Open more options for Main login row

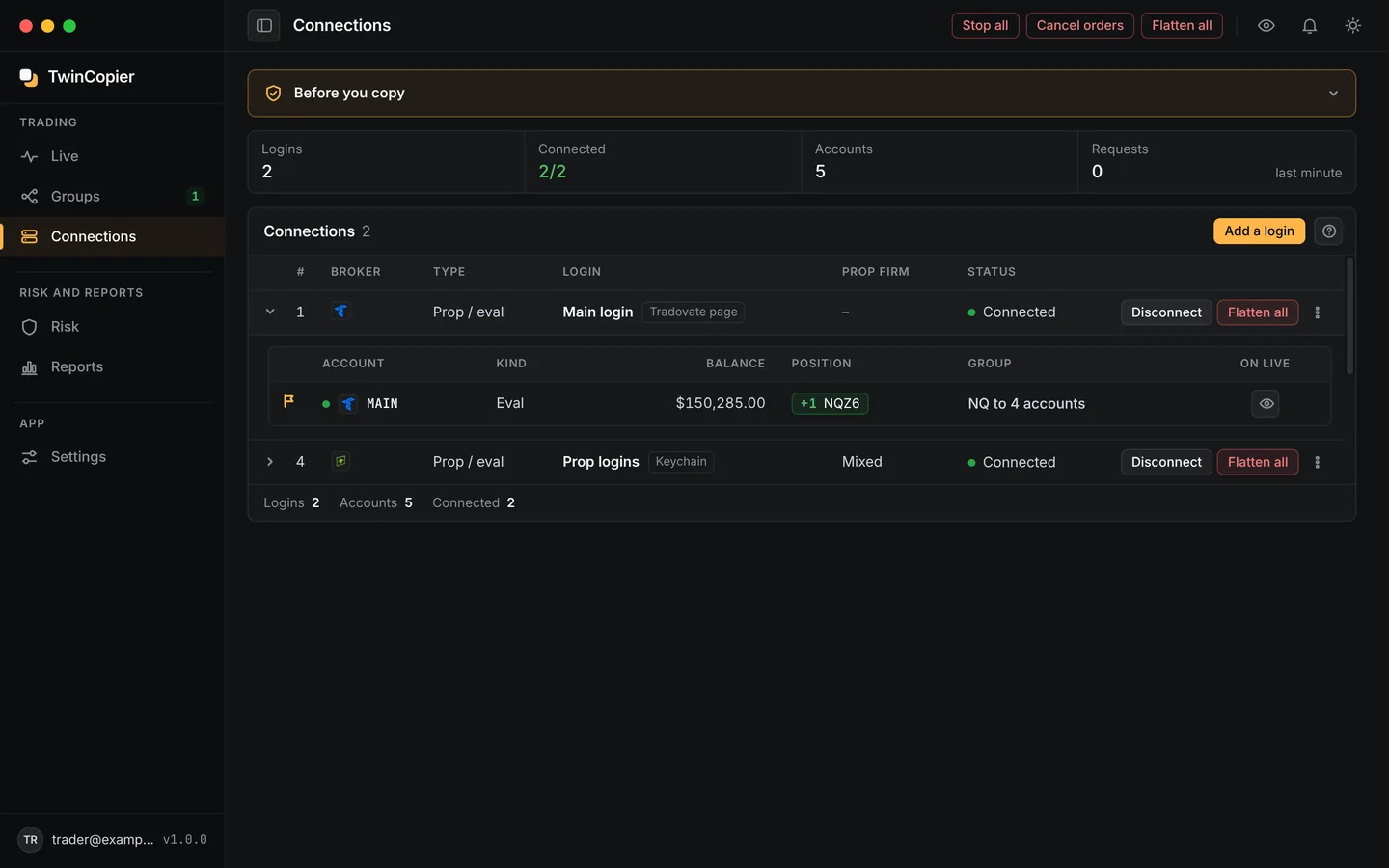click(x=1317, y=312)
